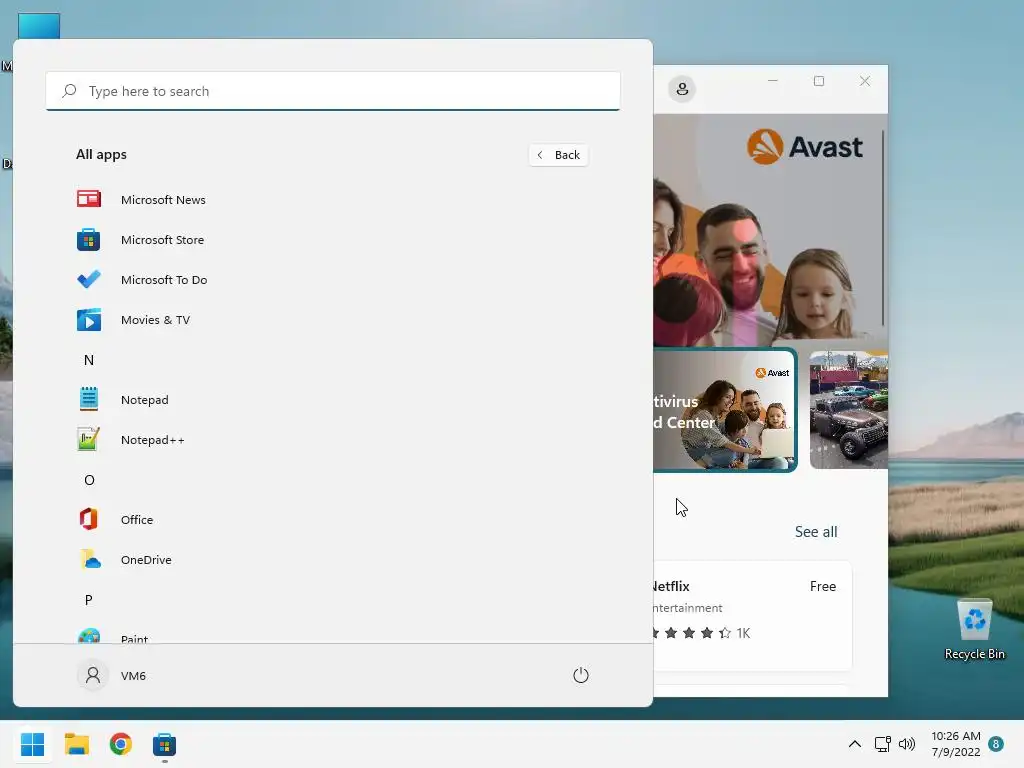Maximize the Microsoft Store window
This screenshot has height=768, width=1024.
click(819, 81)
